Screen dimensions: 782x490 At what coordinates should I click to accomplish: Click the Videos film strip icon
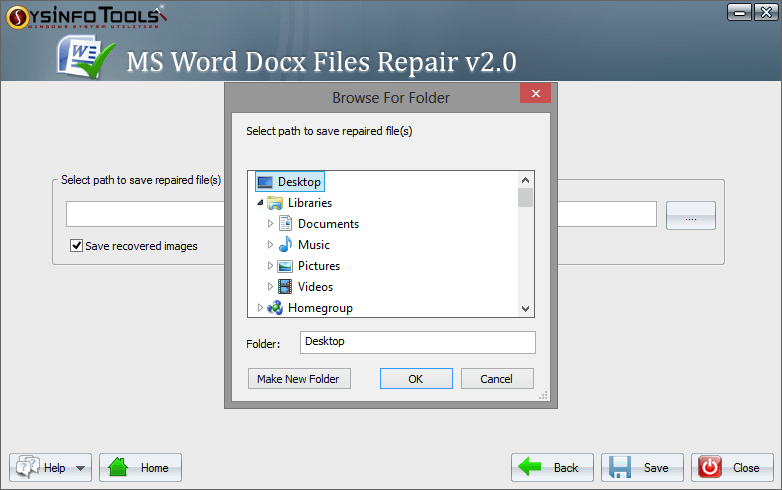point(285,287)
